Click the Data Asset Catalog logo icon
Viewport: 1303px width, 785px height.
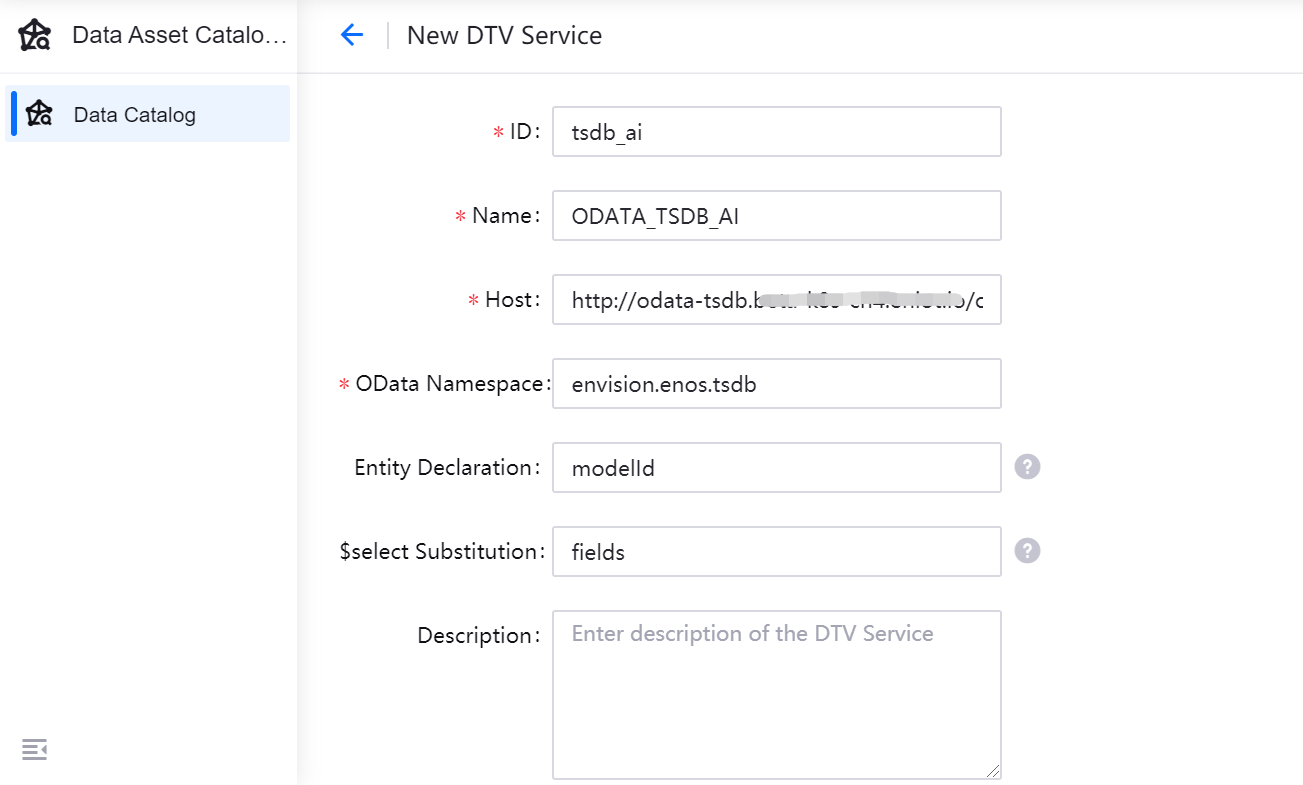coord(35,35)
